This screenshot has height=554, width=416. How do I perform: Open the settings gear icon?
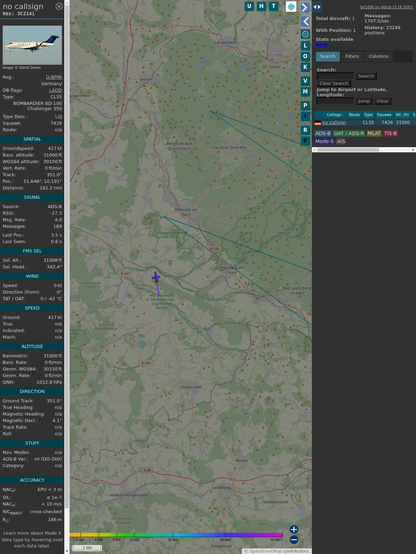(305, 34)
